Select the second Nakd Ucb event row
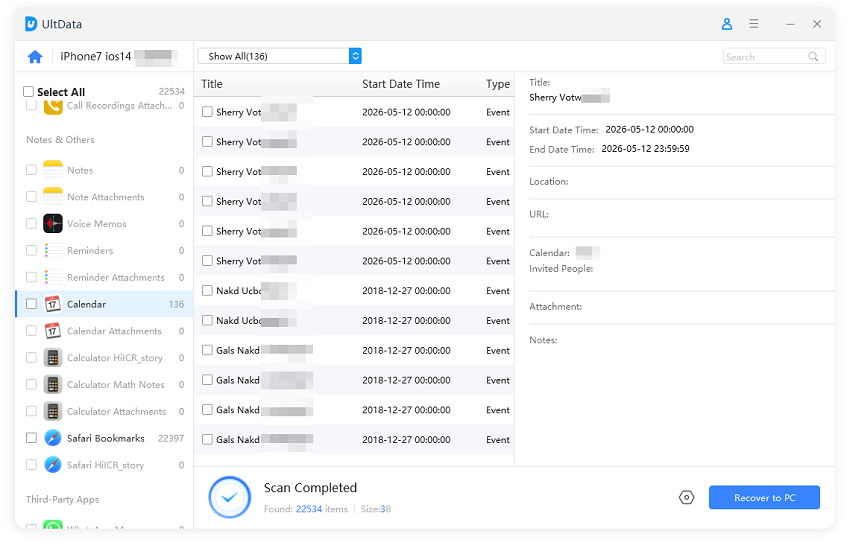Viewport: 850px width, 551px height. point(354,321)
